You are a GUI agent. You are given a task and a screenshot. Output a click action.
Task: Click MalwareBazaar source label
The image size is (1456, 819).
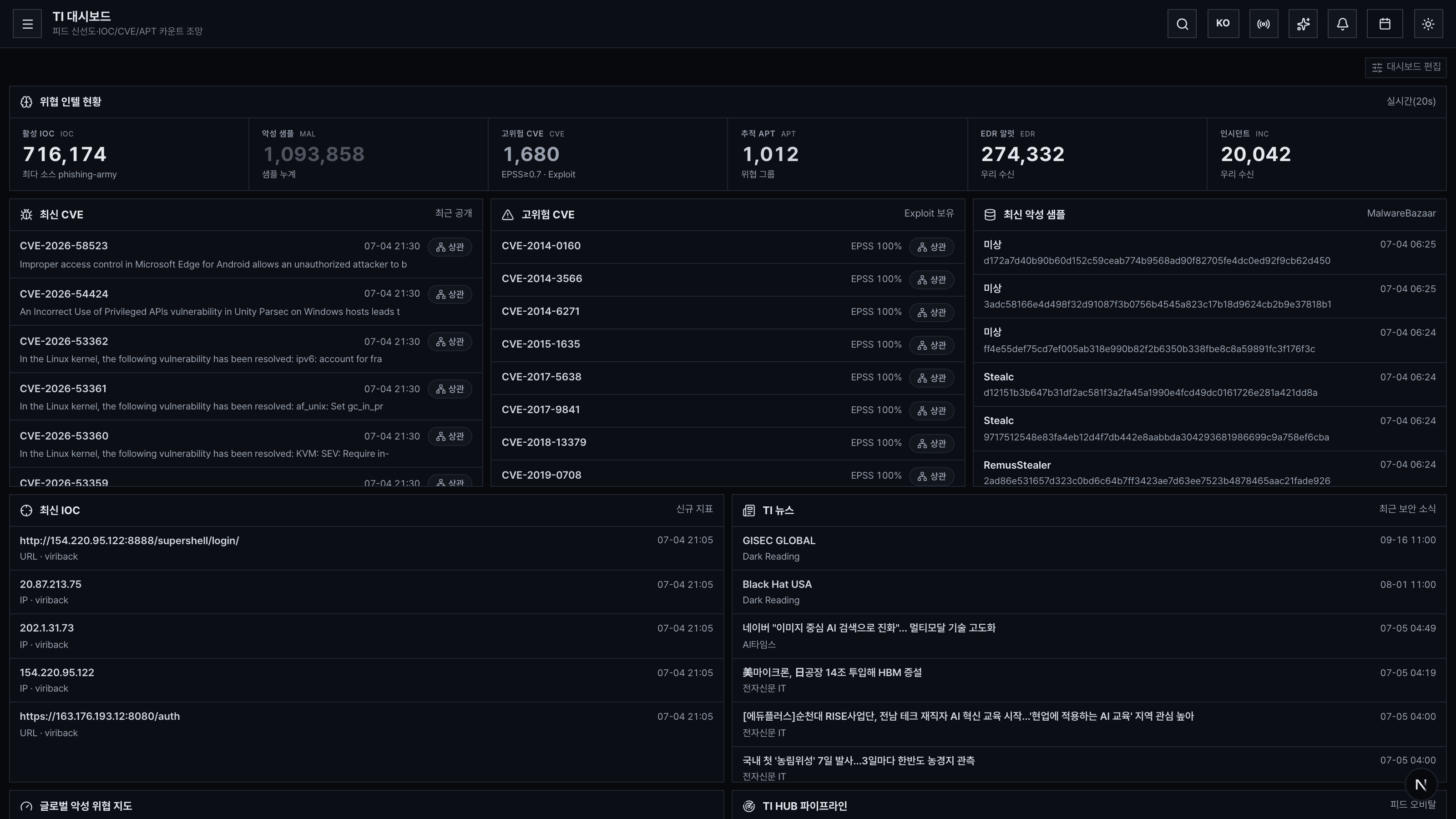click(1401, 214)
